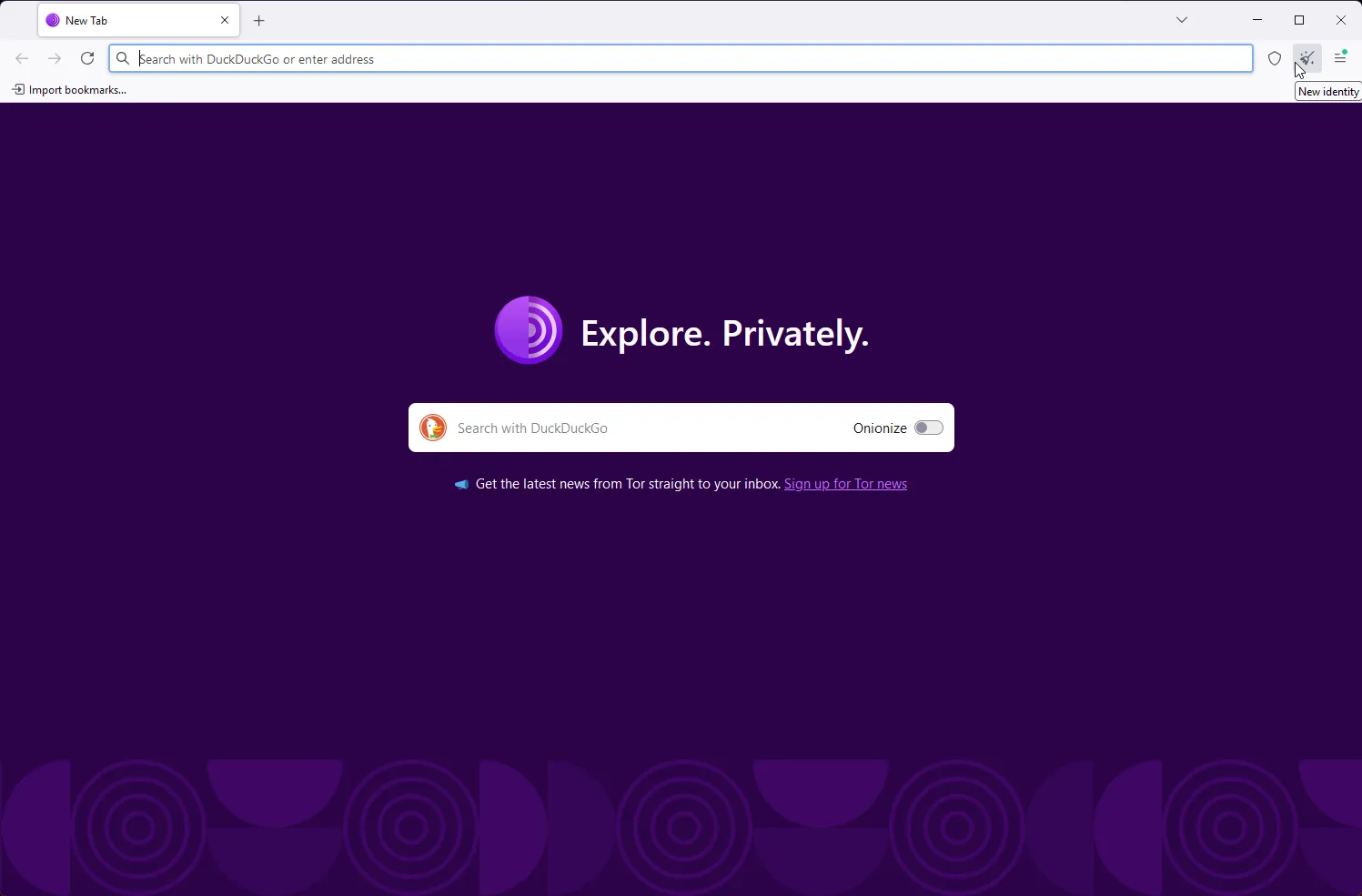Click the back navigation arrow
This screenshot has width=1362, height=896.
pyautogui.click(x=22, y=58)
